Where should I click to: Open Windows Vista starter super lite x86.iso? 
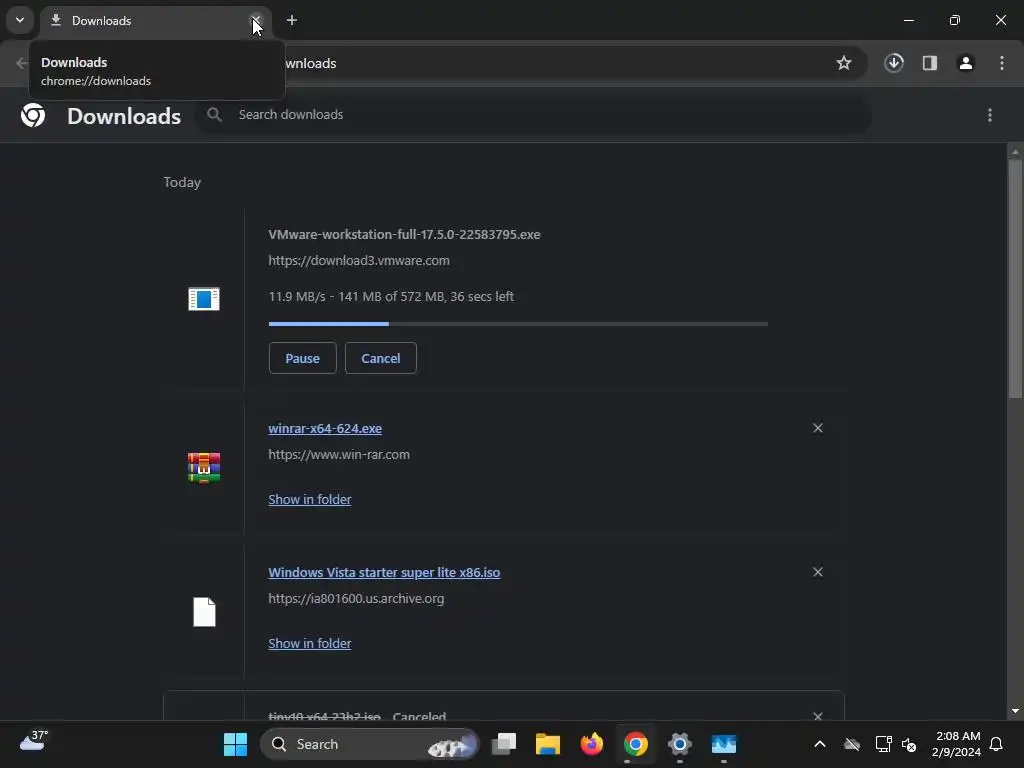coord(384,572)
